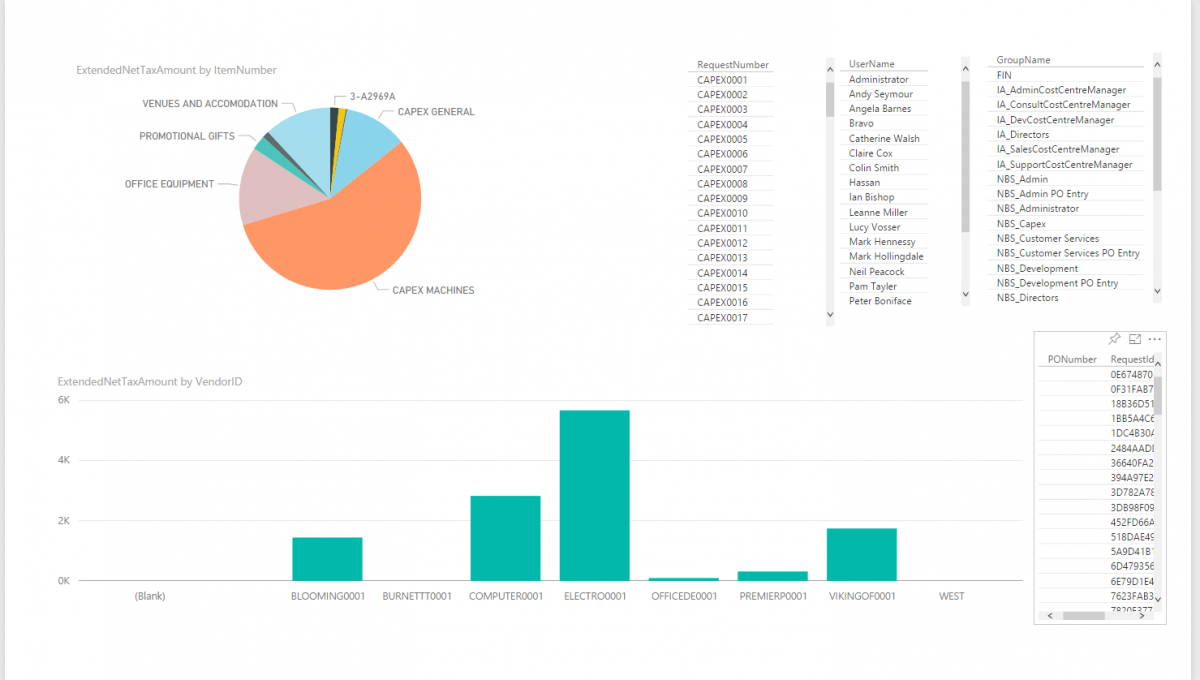This screenshot has height=680, width=1200.
Task: Open more options menu for the table
Action: pos(1154,339)
